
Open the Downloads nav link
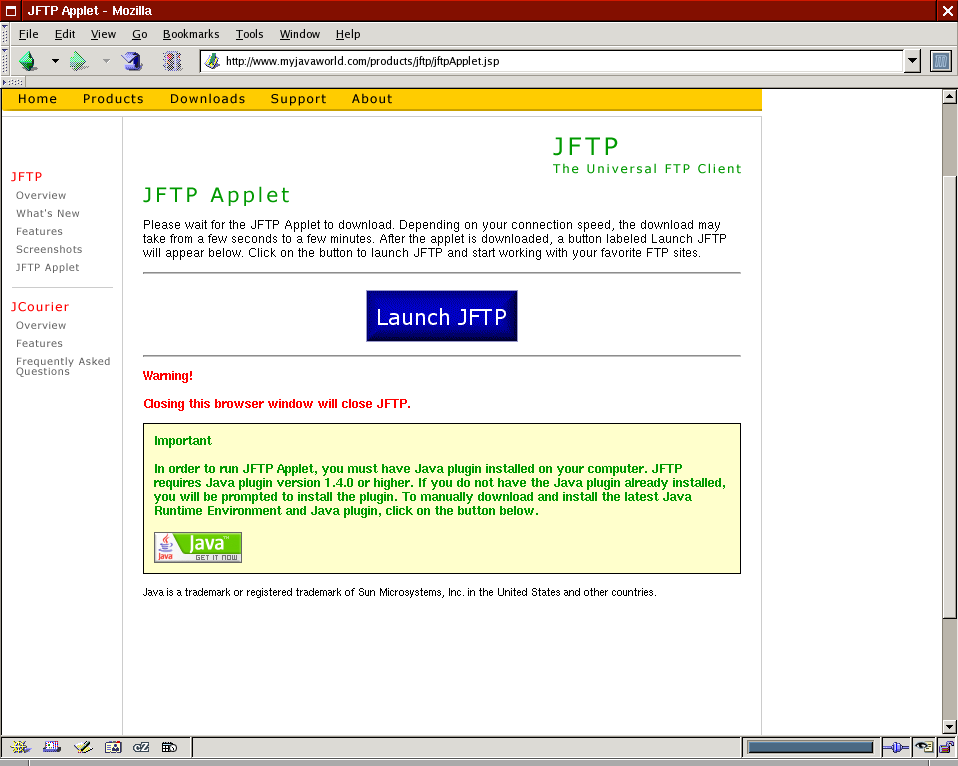click(208, 99)
